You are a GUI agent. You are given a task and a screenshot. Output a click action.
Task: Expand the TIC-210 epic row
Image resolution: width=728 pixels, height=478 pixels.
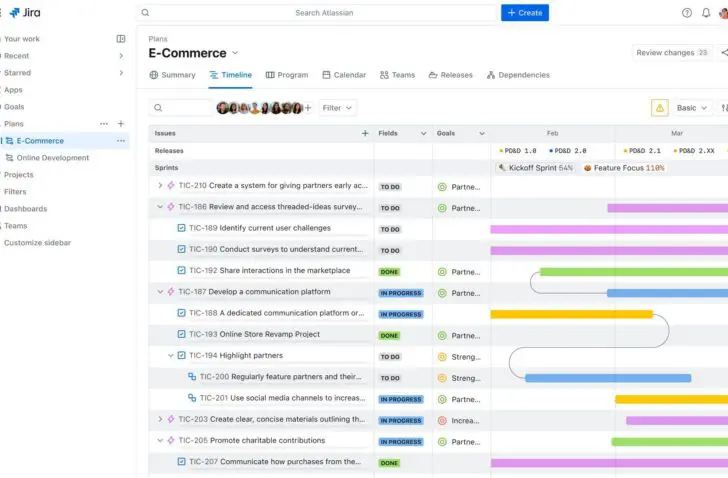160,186
